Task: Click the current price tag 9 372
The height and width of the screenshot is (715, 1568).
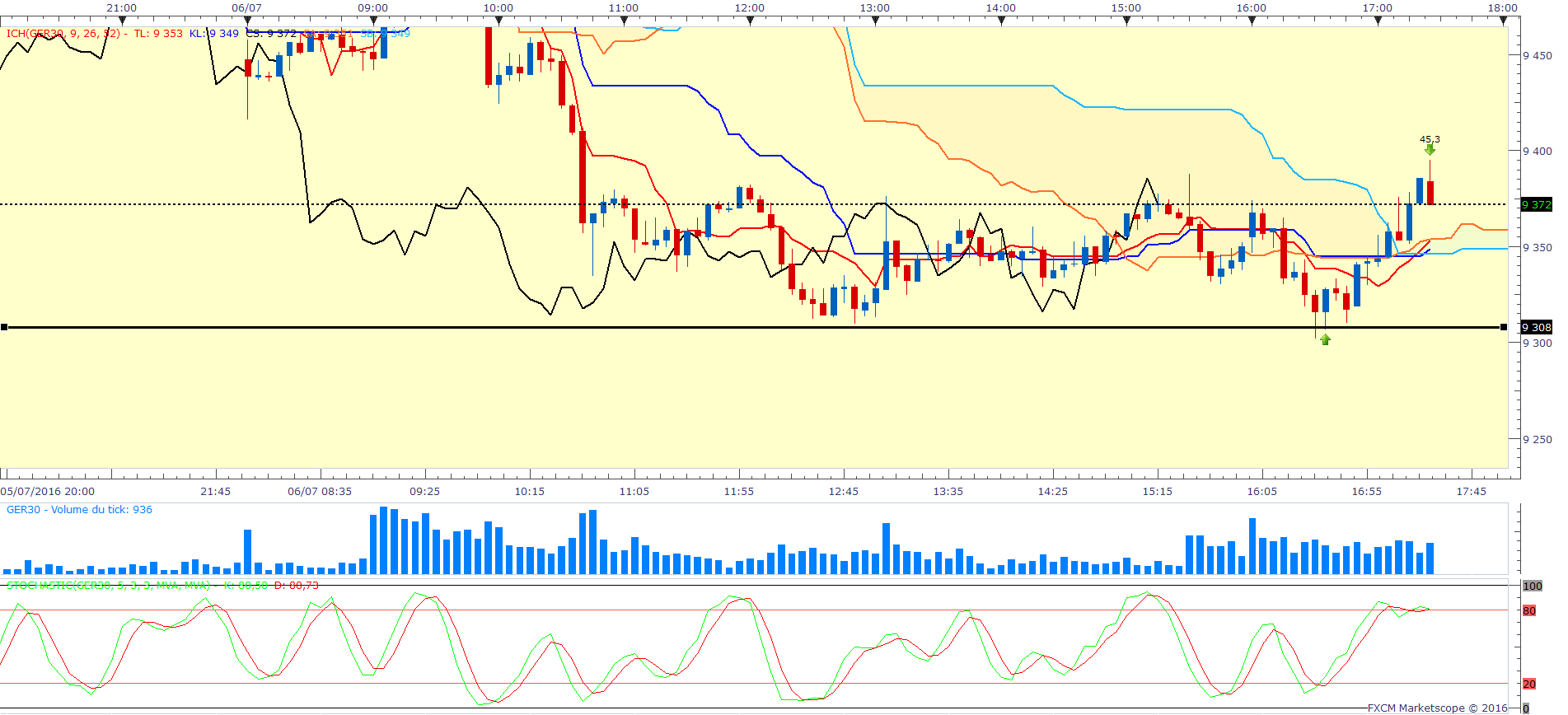Action: [1537, 204]
